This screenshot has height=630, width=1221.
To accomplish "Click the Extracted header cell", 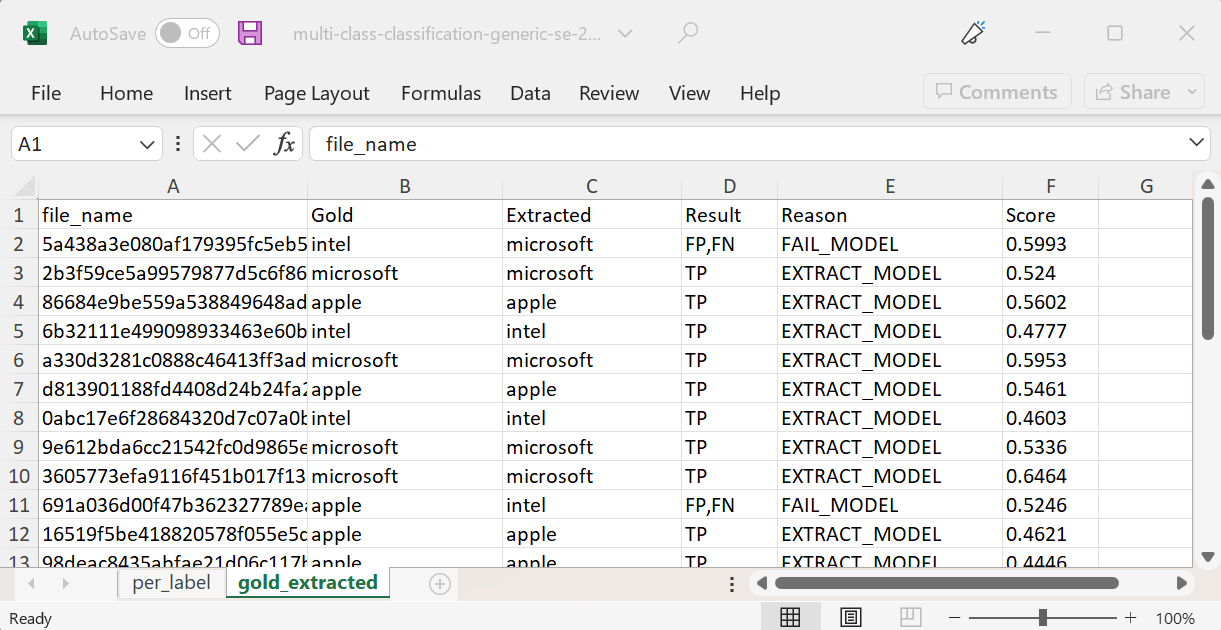I will click(592, 215).
